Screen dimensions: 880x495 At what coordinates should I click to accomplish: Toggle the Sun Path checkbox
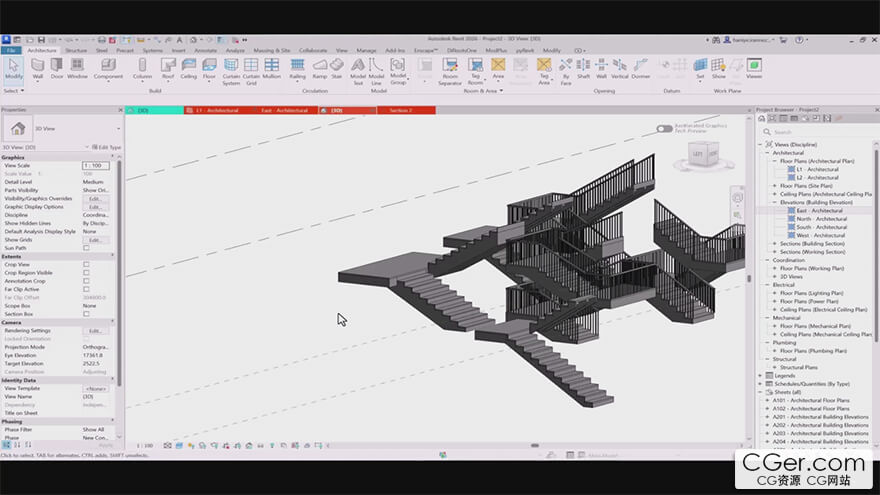point(86,248)
